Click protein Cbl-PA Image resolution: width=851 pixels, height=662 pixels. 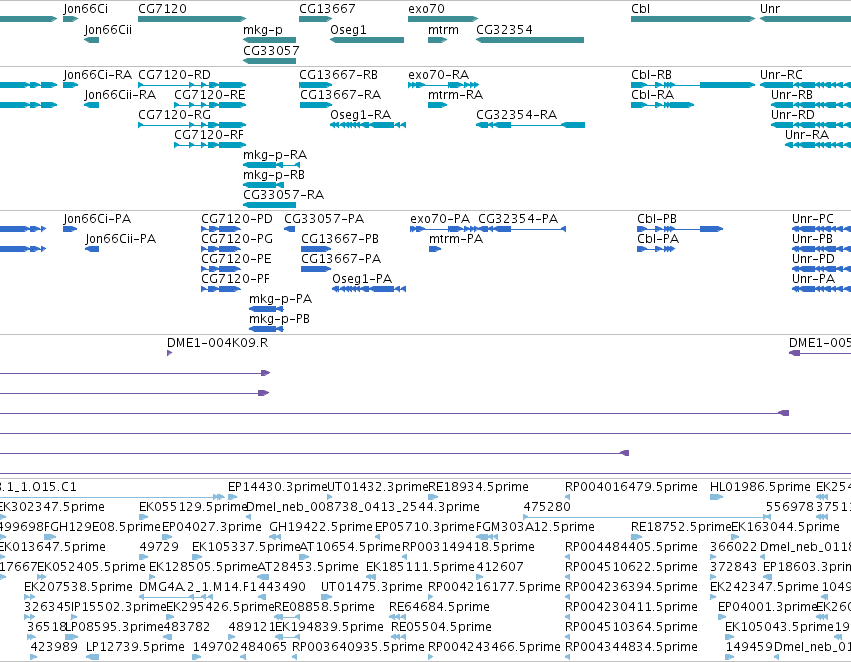[658, 239]
